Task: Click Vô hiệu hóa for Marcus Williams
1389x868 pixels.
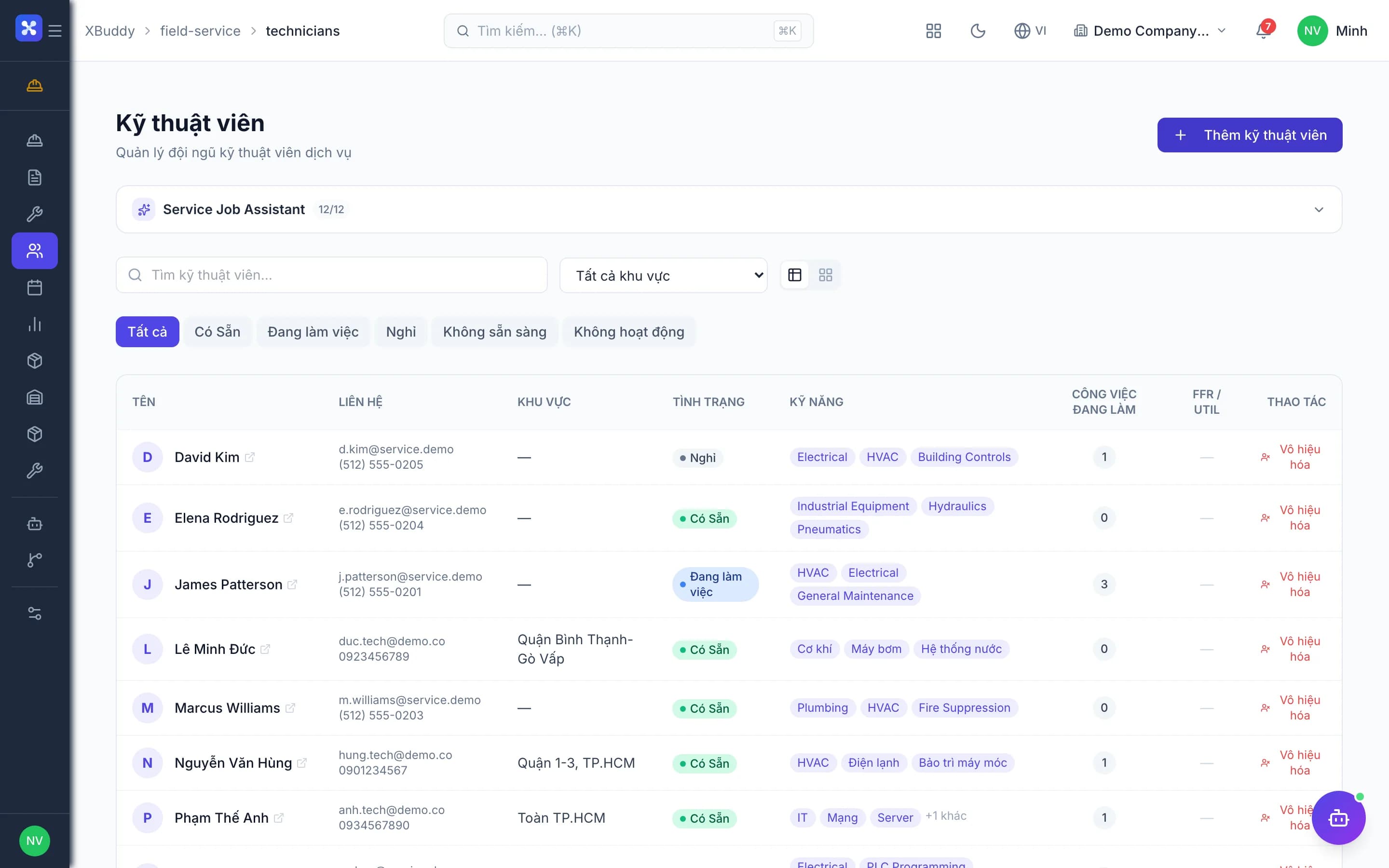Action: [x=1292, y=708]
